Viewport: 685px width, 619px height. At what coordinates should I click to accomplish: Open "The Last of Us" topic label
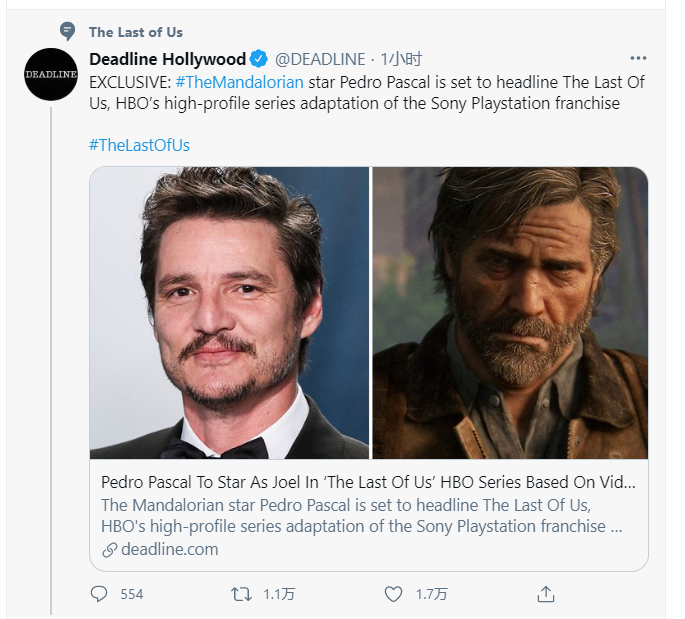click(x=136, y=32)
